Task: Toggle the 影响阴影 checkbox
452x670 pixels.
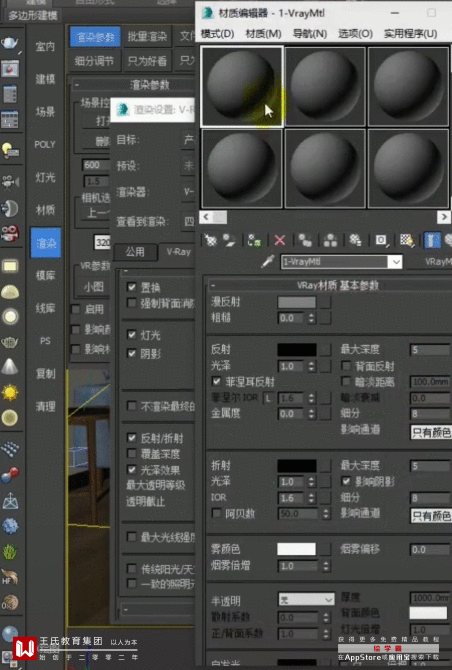Action: 346,481
